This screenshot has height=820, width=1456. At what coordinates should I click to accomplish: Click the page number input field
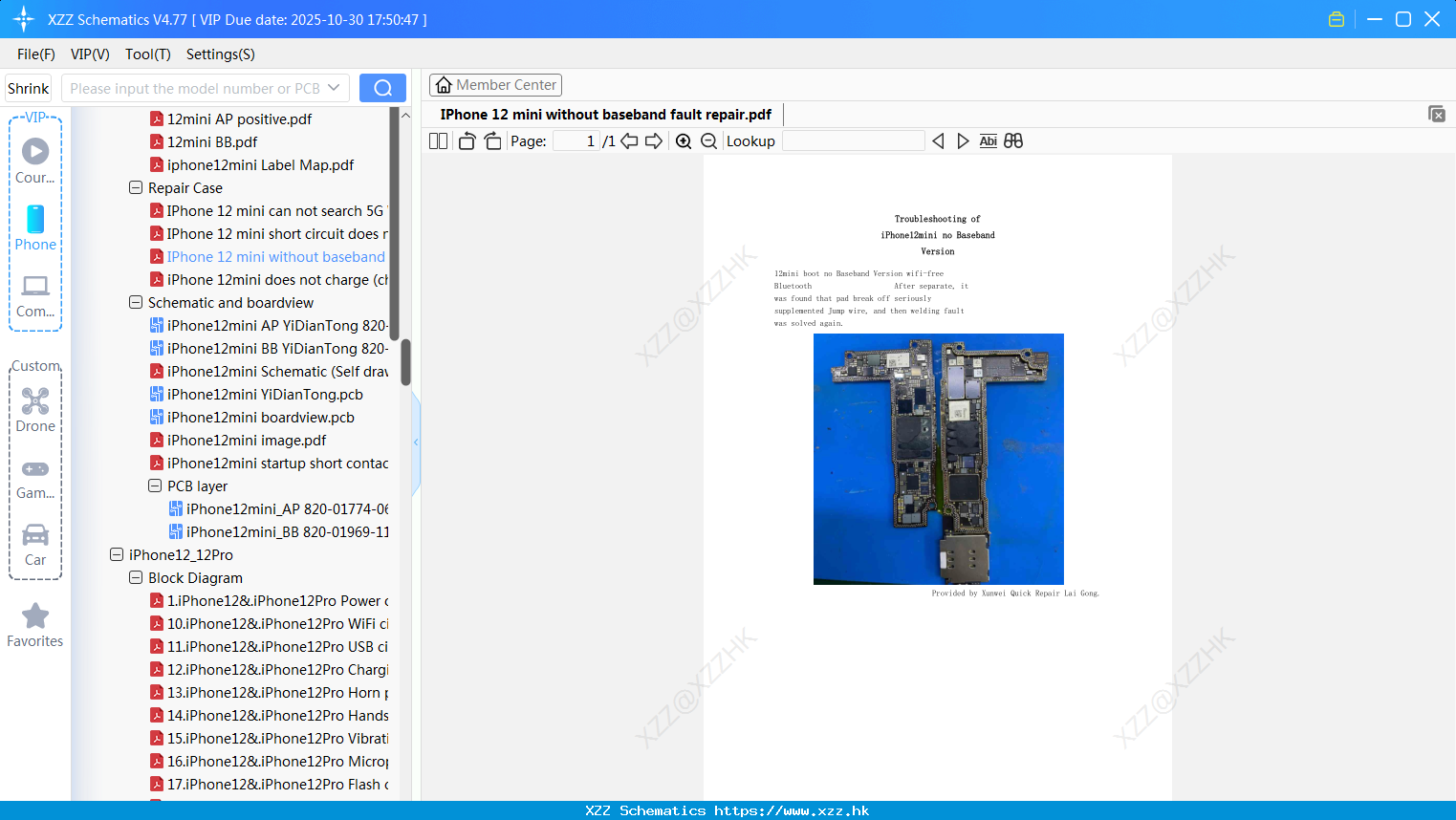[575, 140]
